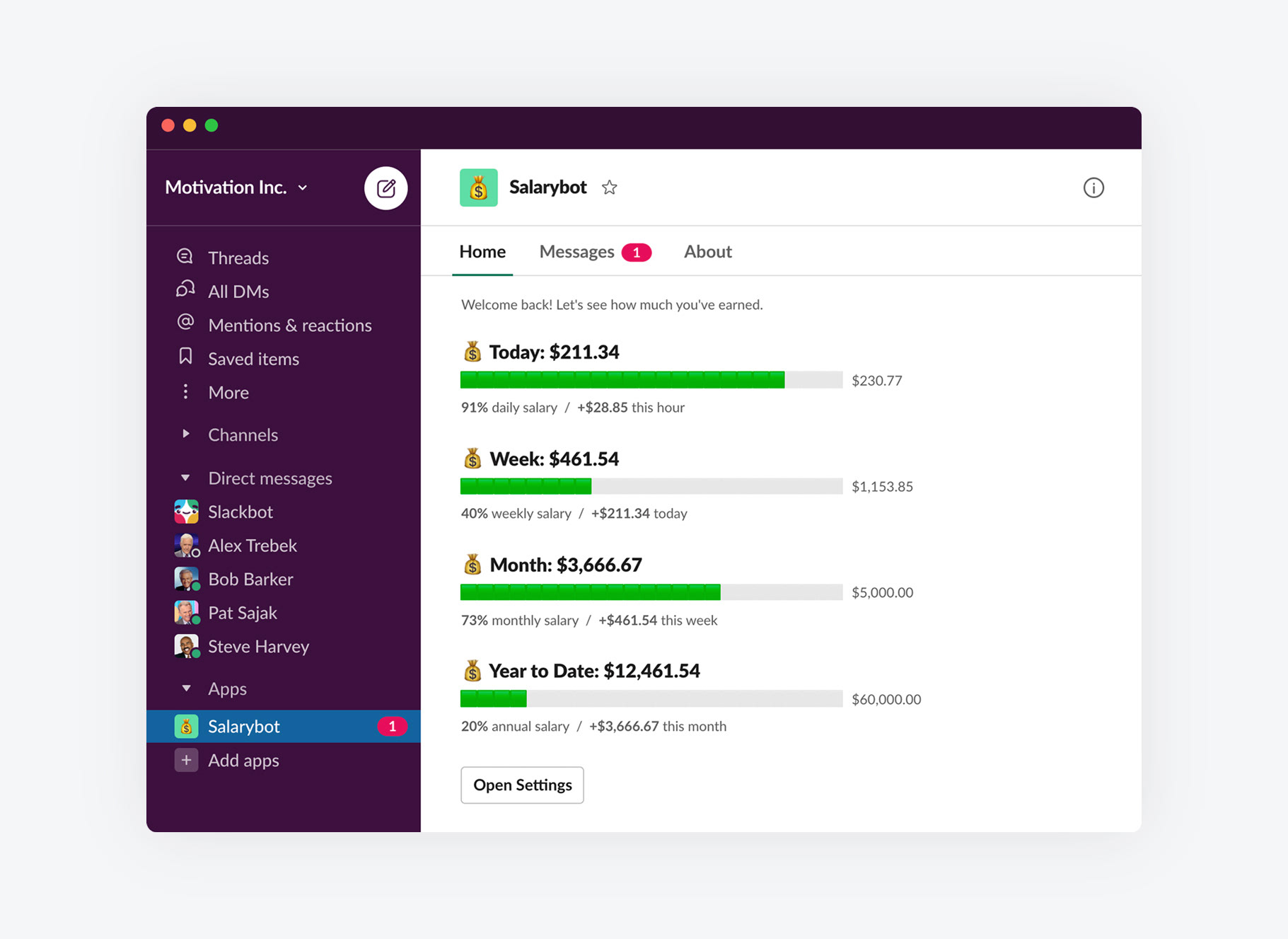This screenshot has width=1288, height=939.
Task: Click Bob Barker's avatar
Action: click(186, 579)
